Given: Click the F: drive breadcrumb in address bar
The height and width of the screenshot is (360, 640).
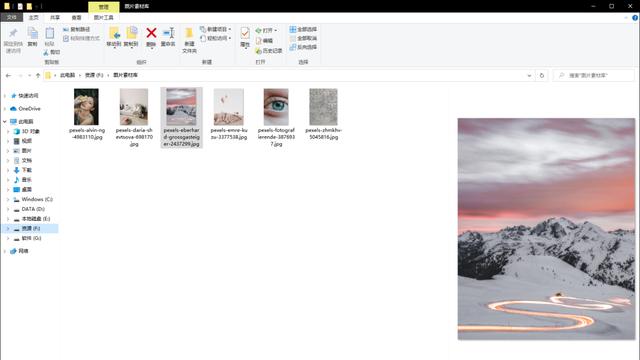Looking at the screenshot, I should [94, 76].
